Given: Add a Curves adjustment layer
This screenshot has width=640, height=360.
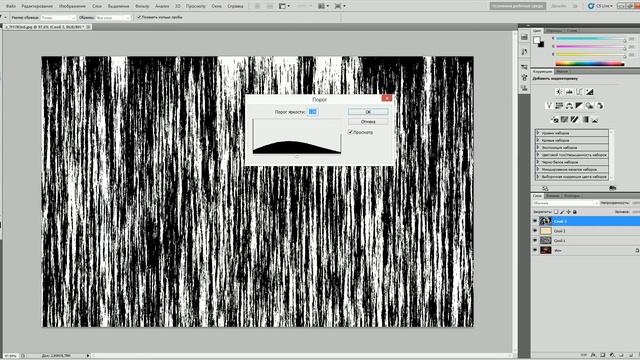Looking at the screenshot, I should (x=579, y=92).
